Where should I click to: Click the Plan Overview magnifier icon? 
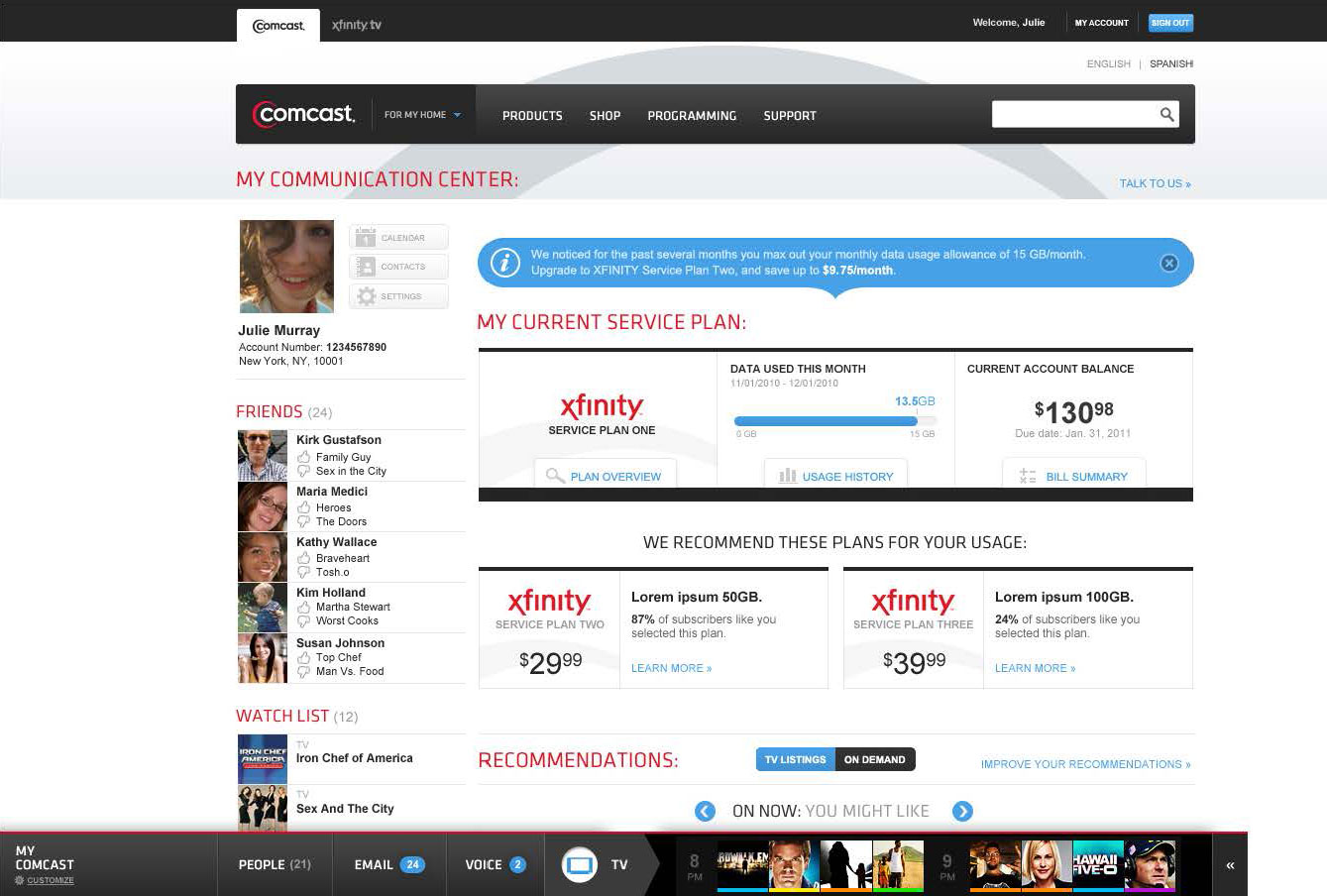[x=556, y=475]
